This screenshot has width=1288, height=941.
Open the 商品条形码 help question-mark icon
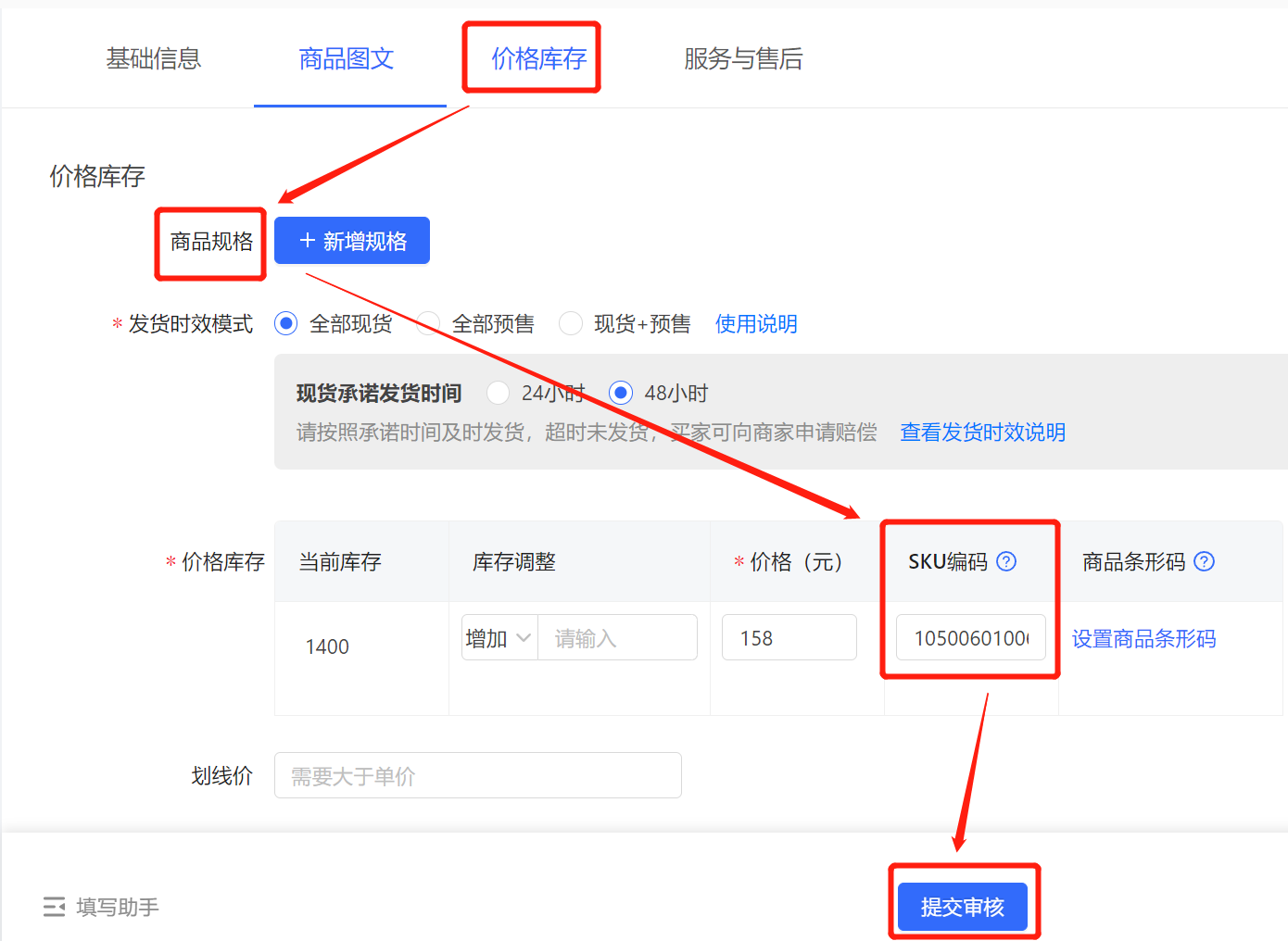pos(1205,561)
